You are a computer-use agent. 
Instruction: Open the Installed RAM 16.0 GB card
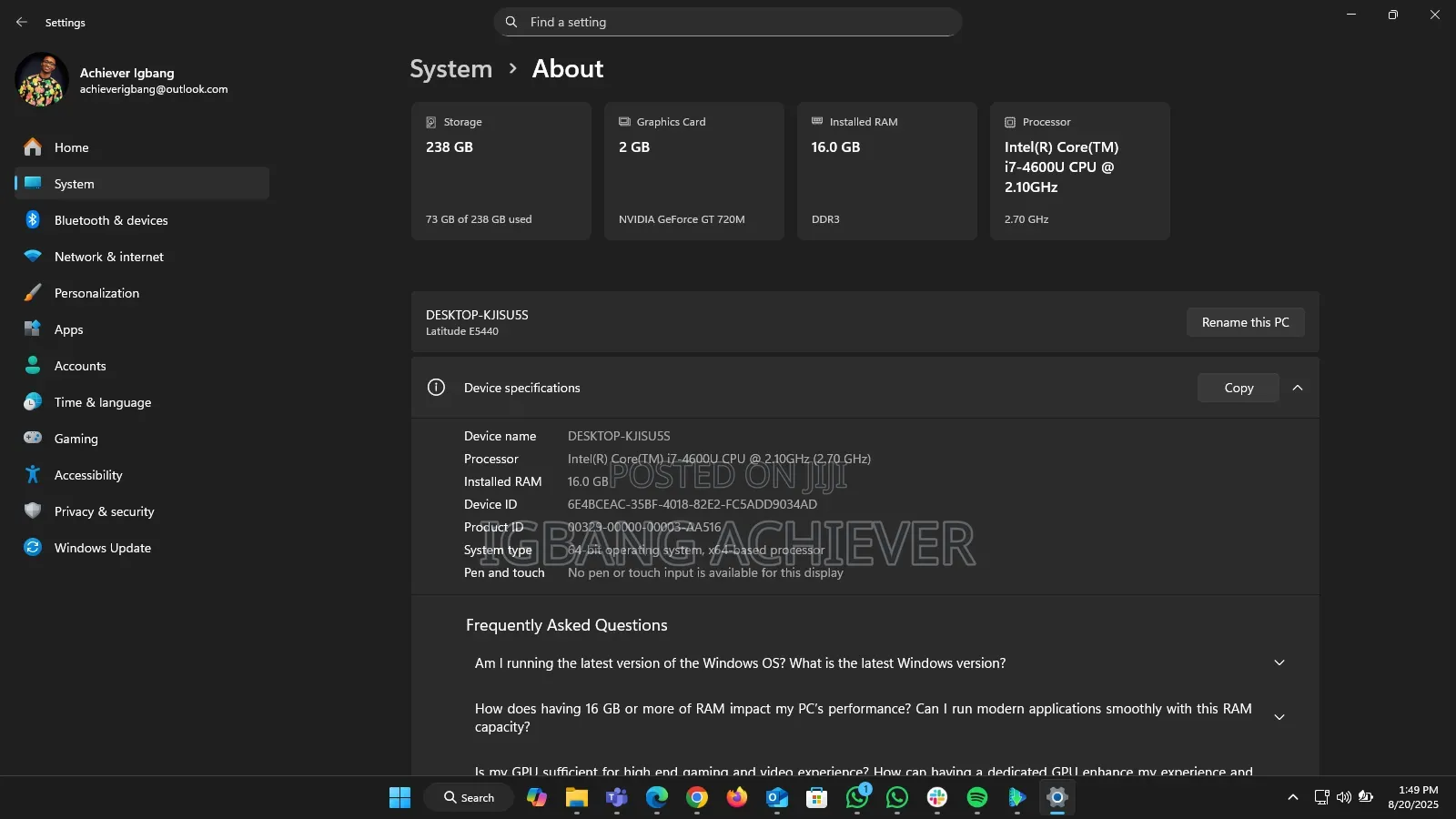tap(887, 171)
